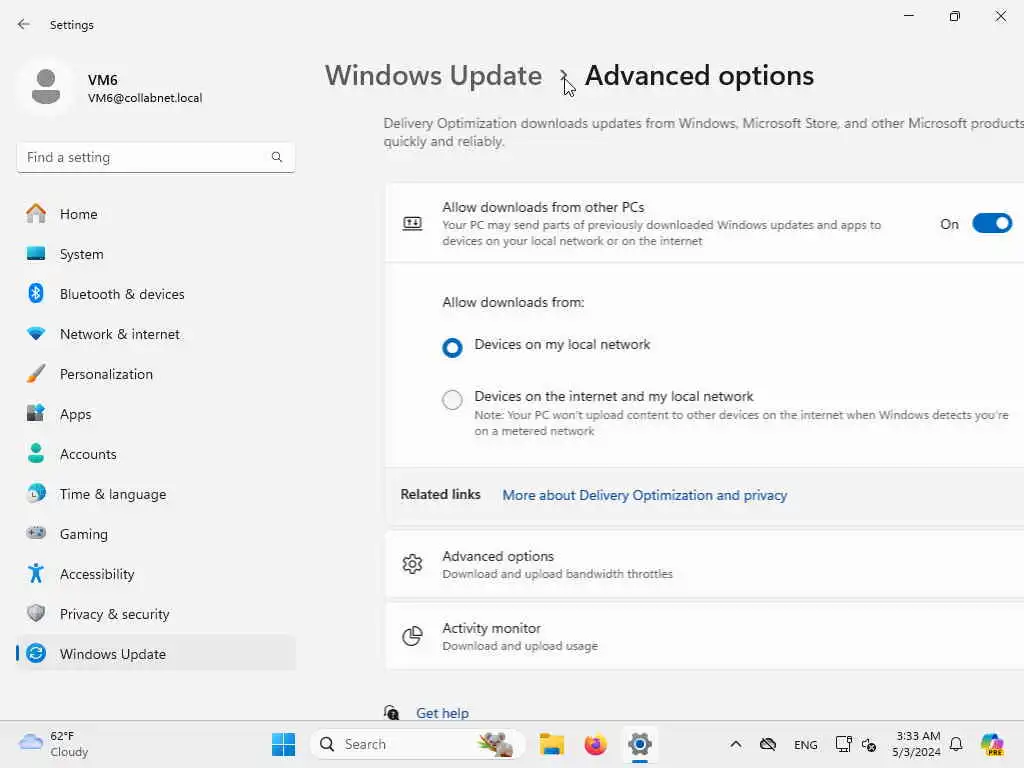Click the Time & language globe icon

pos(36,493)
